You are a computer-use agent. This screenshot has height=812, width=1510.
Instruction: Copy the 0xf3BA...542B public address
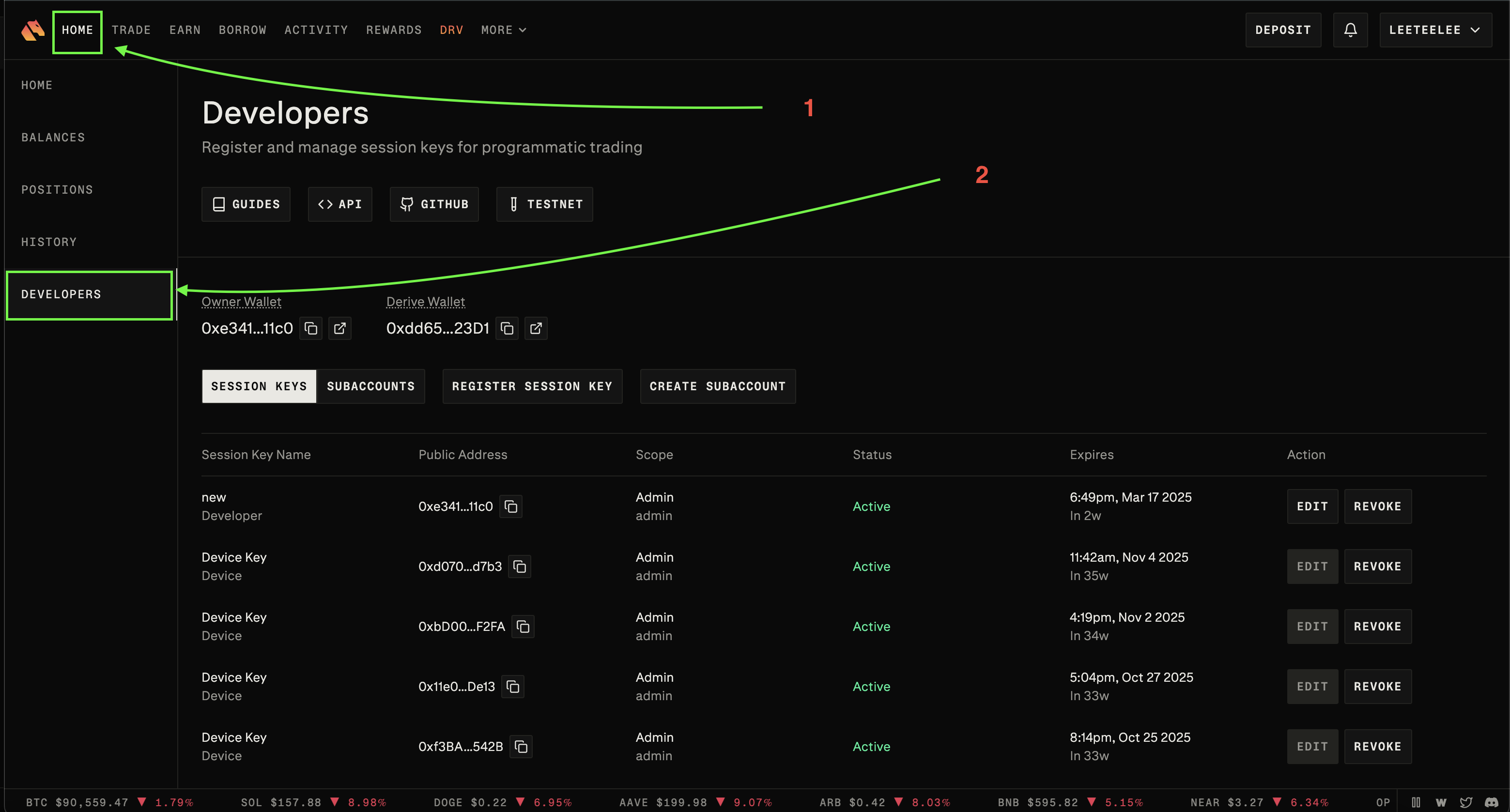[x=521, y=746]
